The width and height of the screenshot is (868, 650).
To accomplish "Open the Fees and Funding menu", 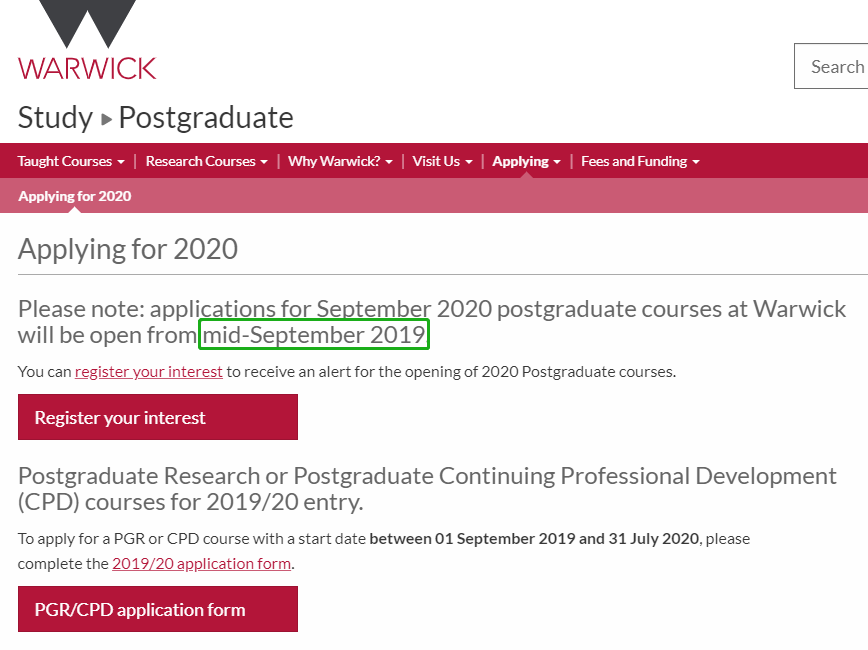I will coord(640,161).
